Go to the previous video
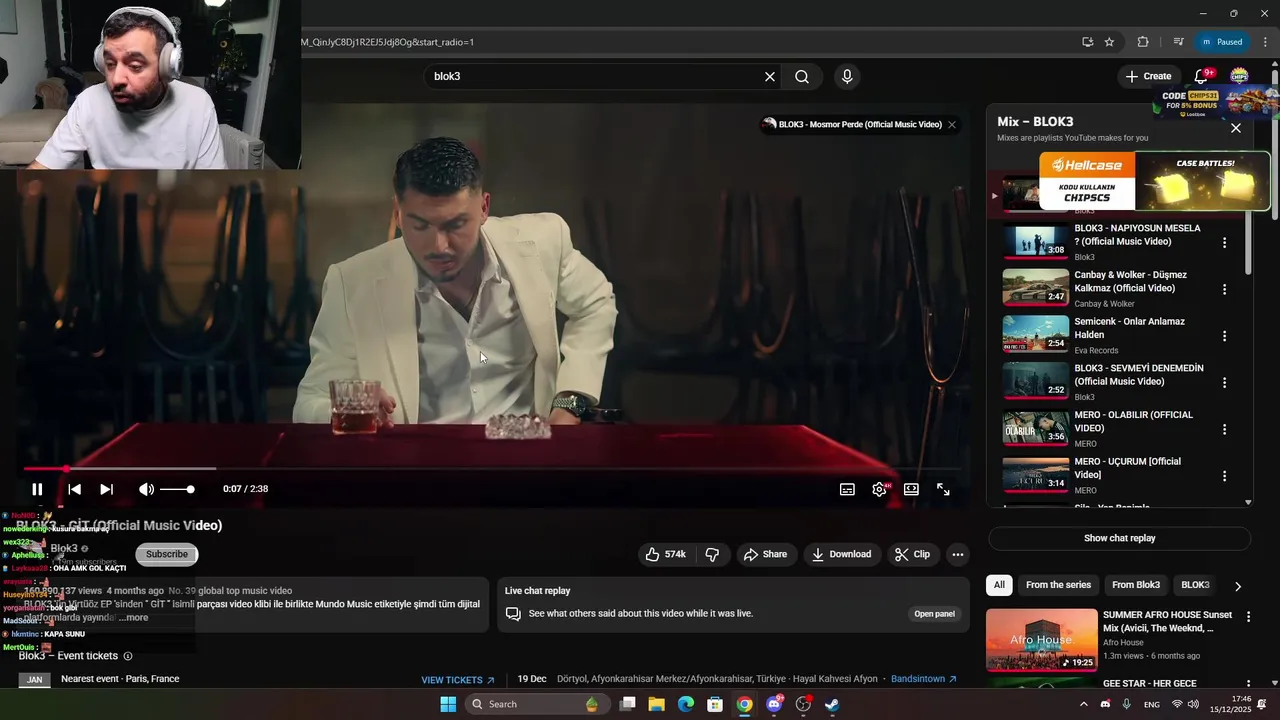The height and width of the screenshot is (720, 1280). click(x=74, y=489)
